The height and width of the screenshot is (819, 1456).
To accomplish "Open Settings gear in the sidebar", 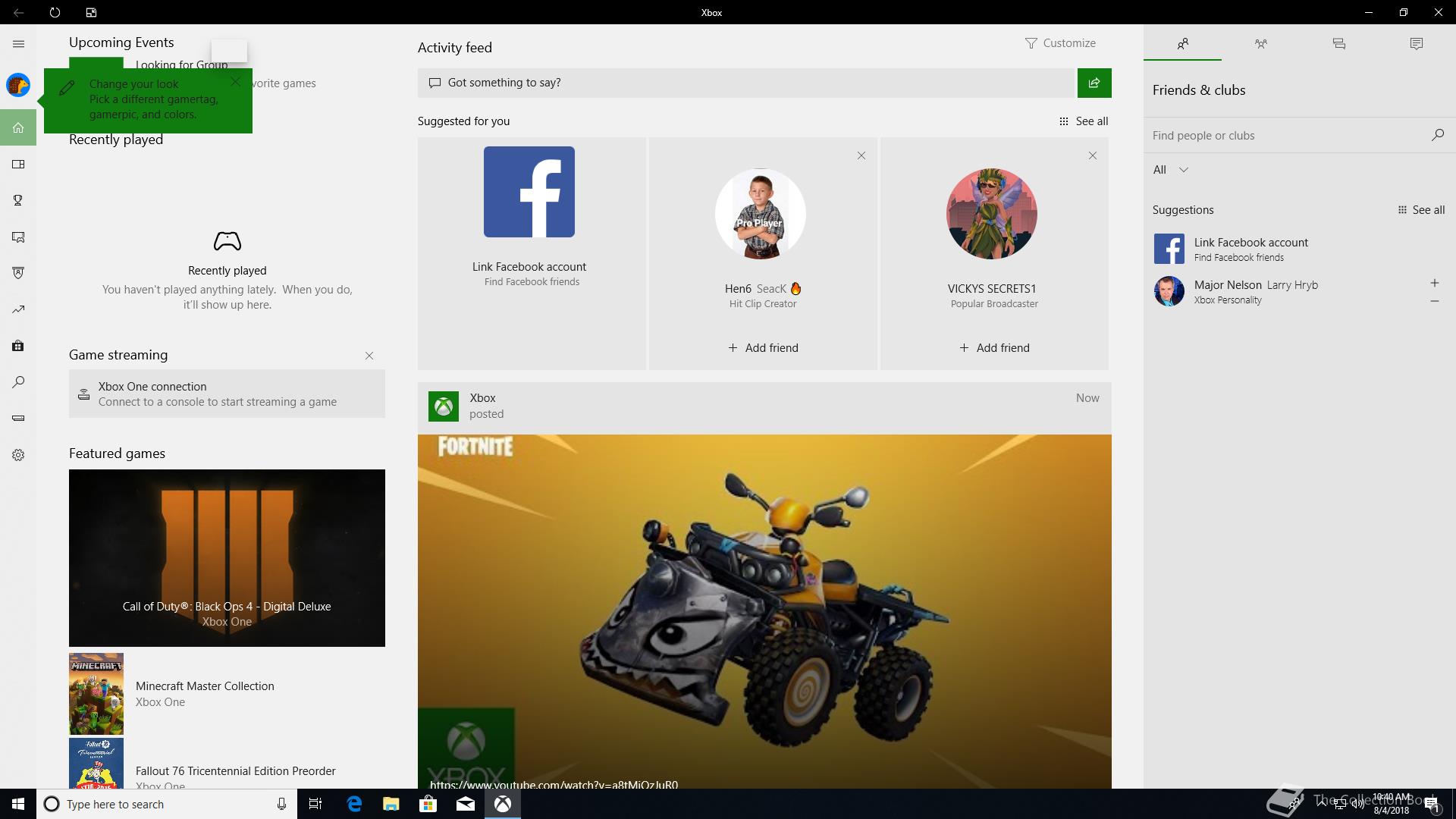I will pos(18,455).
